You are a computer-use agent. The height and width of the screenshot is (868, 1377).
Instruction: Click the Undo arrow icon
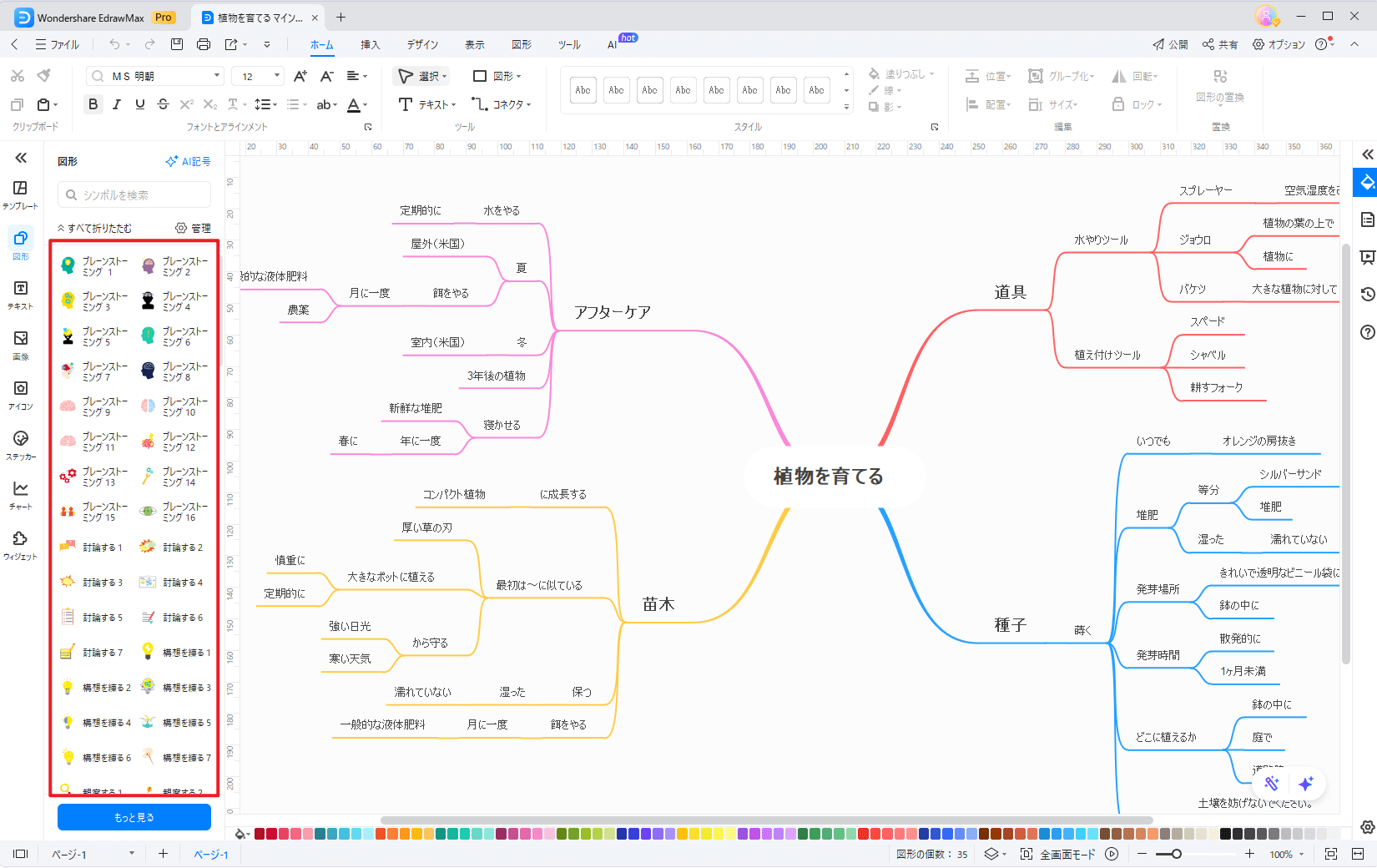coord(114,44)
